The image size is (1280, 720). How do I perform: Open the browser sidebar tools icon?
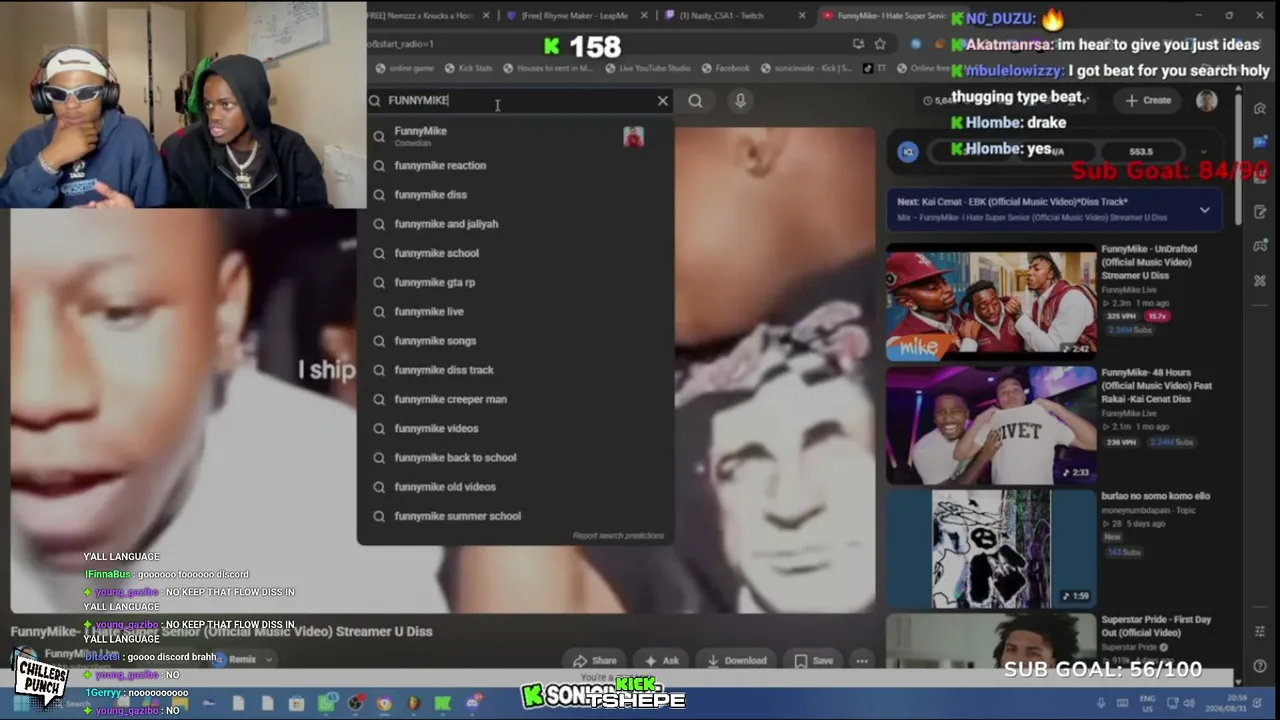(x=1260, y=280)
